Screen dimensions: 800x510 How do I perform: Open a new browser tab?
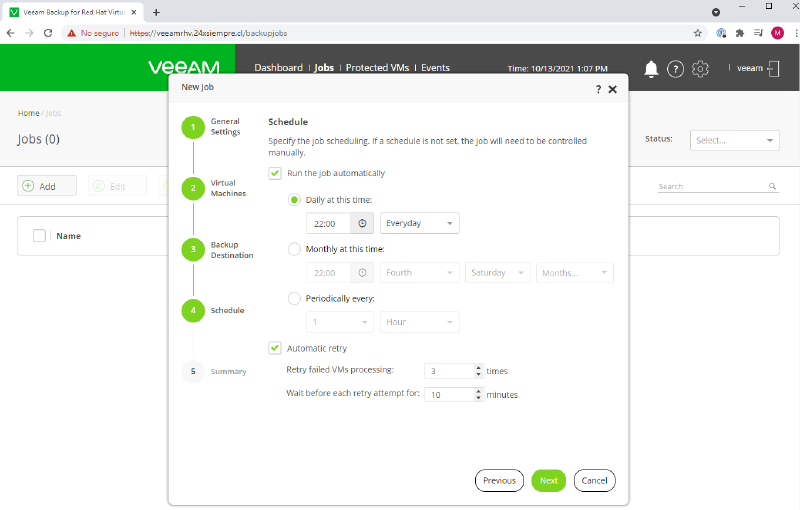click(x=156, y=12)
